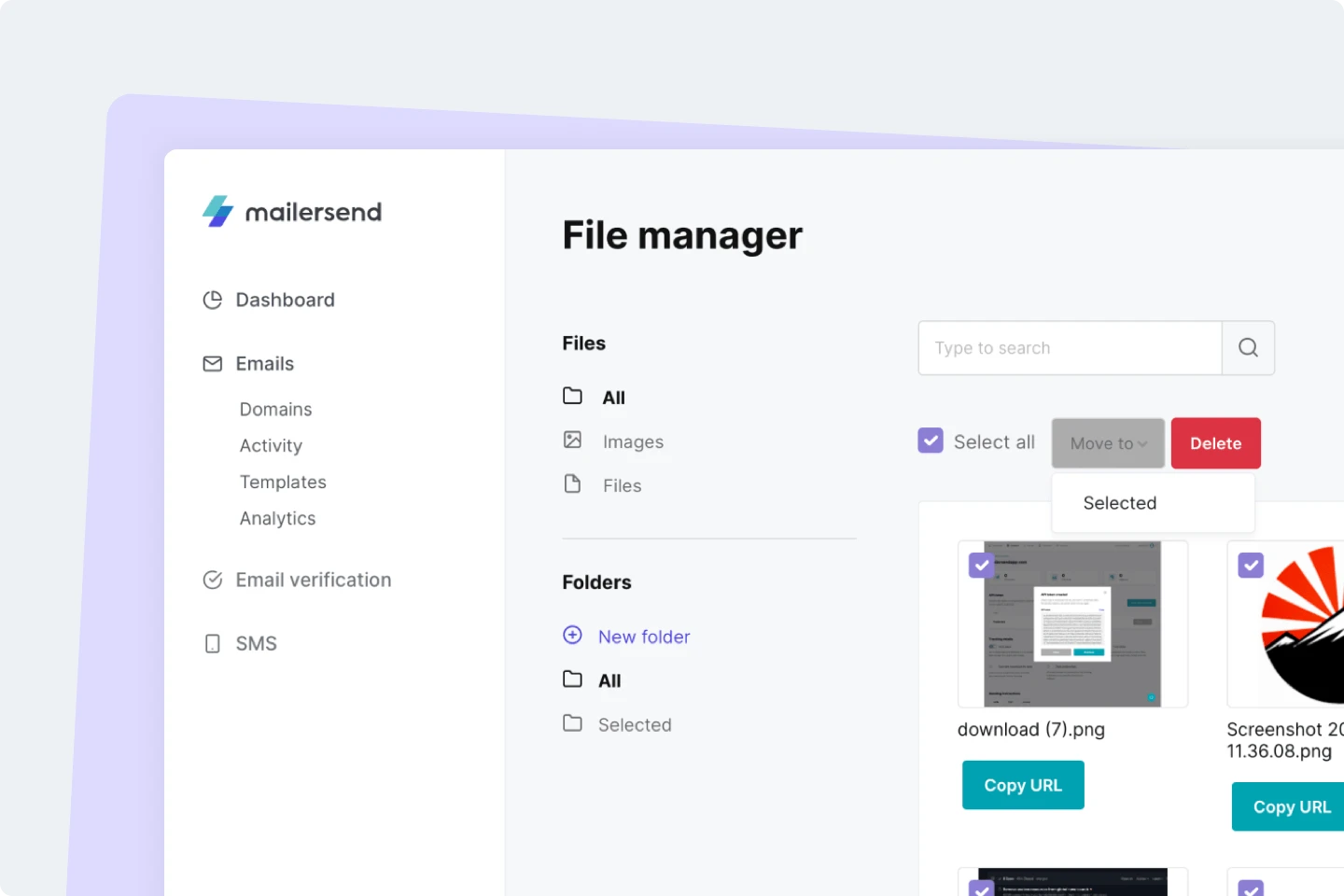Click the Type to search field
The image size is (1344, 896).
click(x=1070, y=348)
